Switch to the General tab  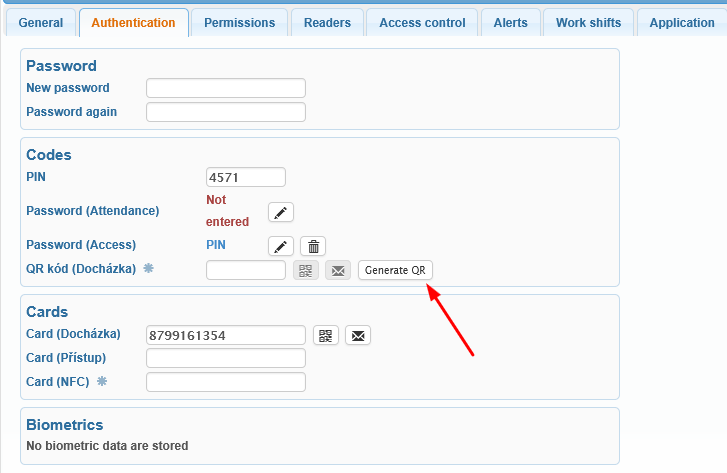[x=40, y=23]
